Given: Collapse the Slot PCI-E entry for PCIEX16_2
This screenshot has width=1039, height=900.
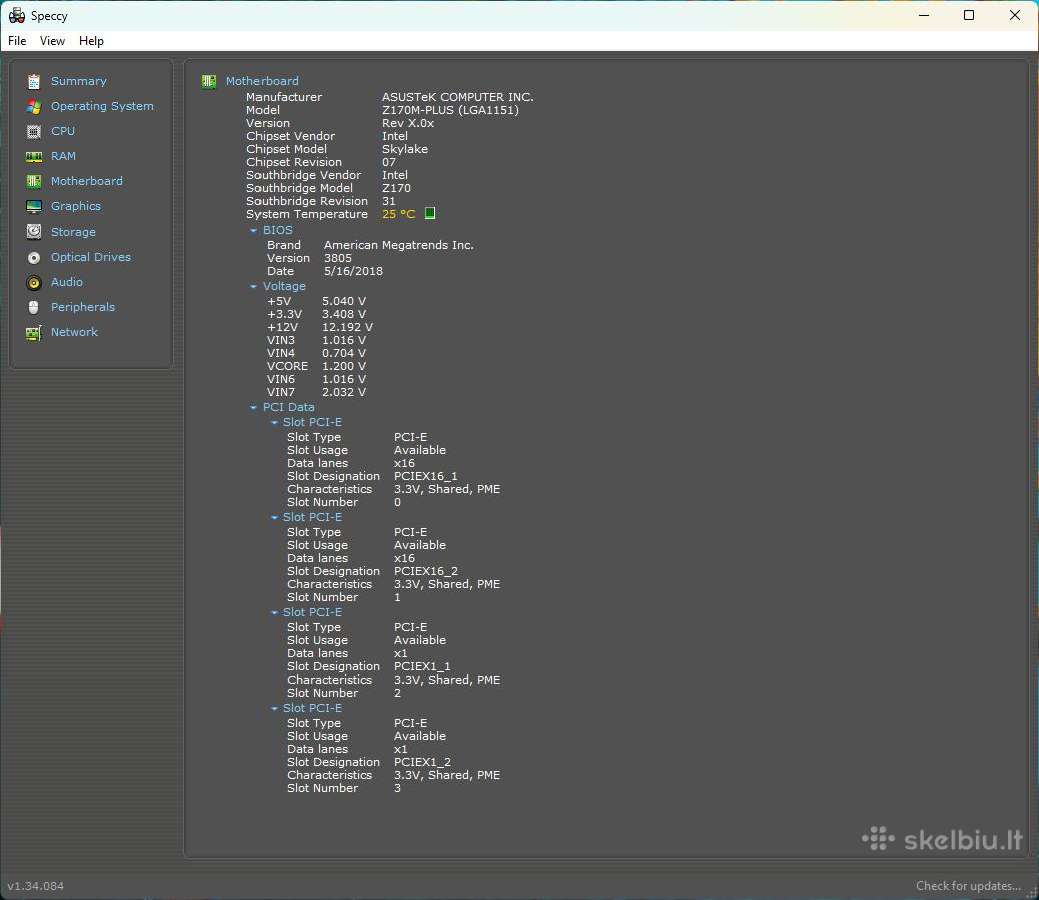Looking at the screenshot, I should [x=274, y=518].
